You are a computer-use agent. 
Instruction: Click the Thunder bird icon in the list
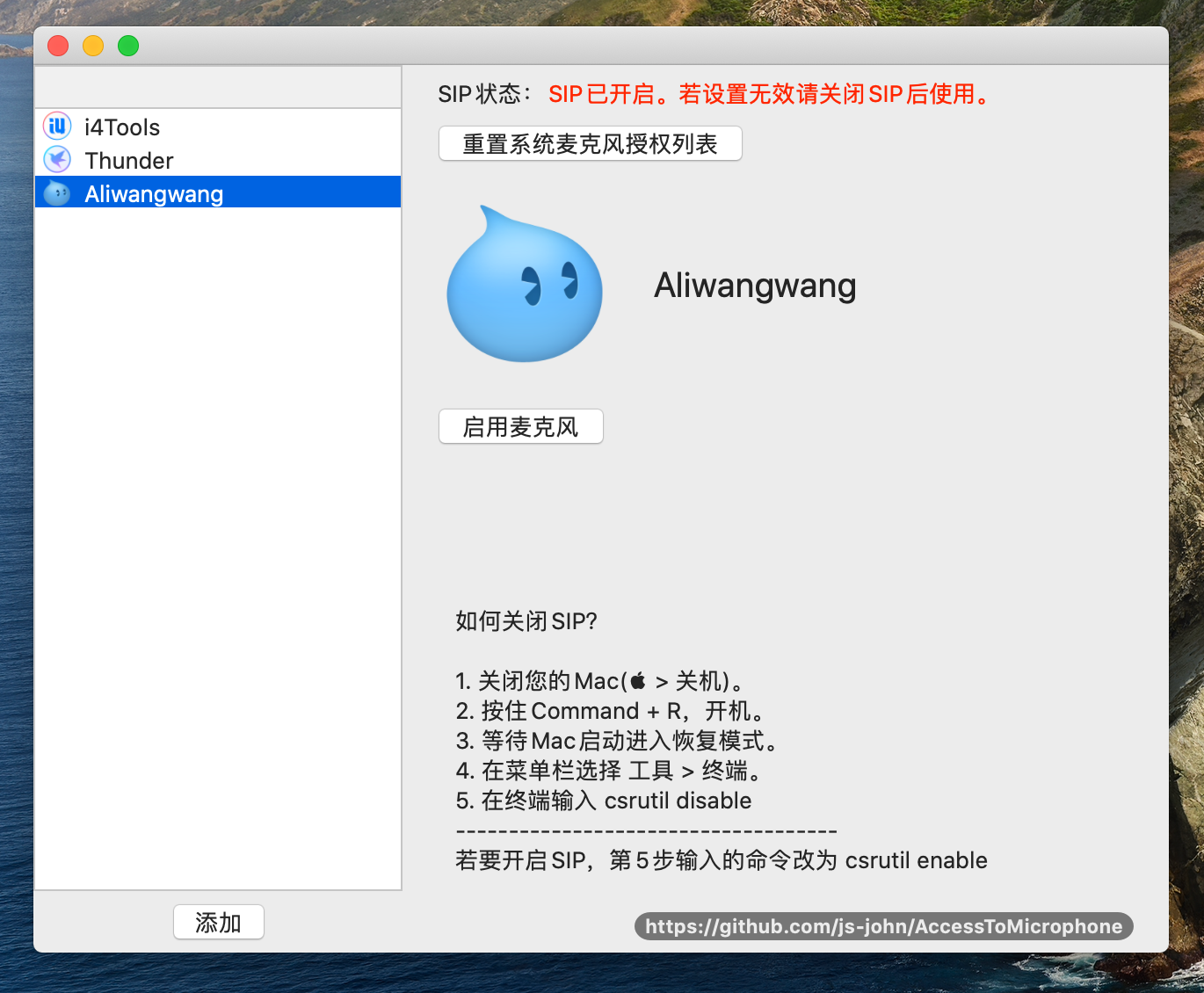click(x=57, y=160)
